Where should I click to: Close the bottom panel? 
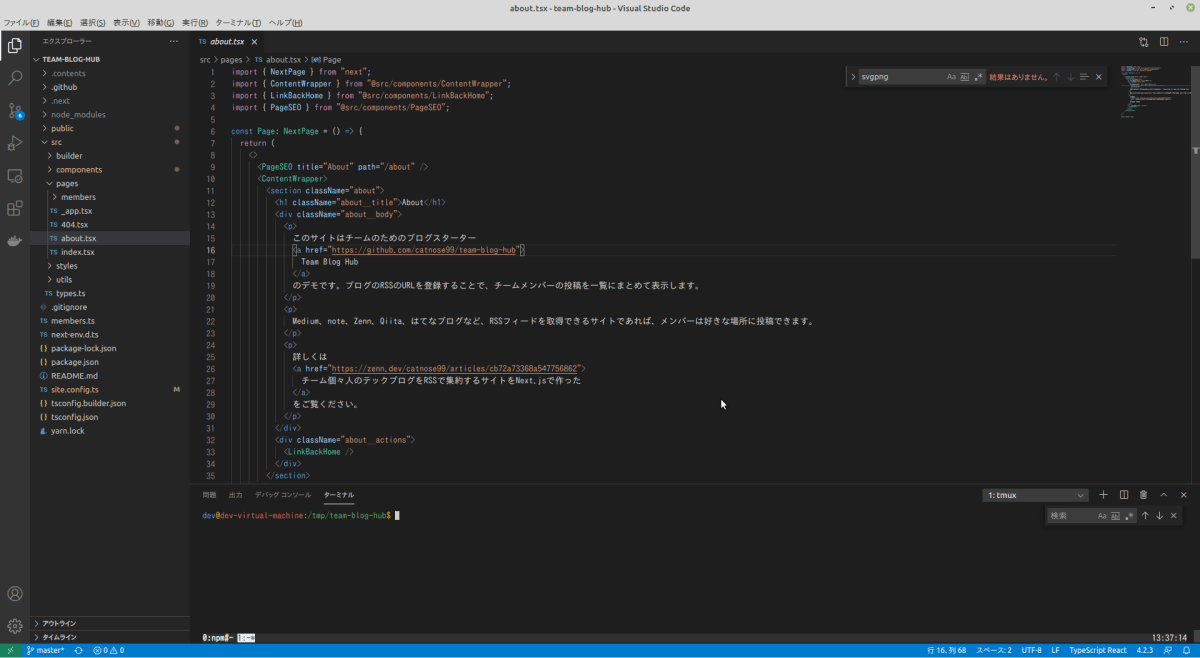click(1184, 495)
